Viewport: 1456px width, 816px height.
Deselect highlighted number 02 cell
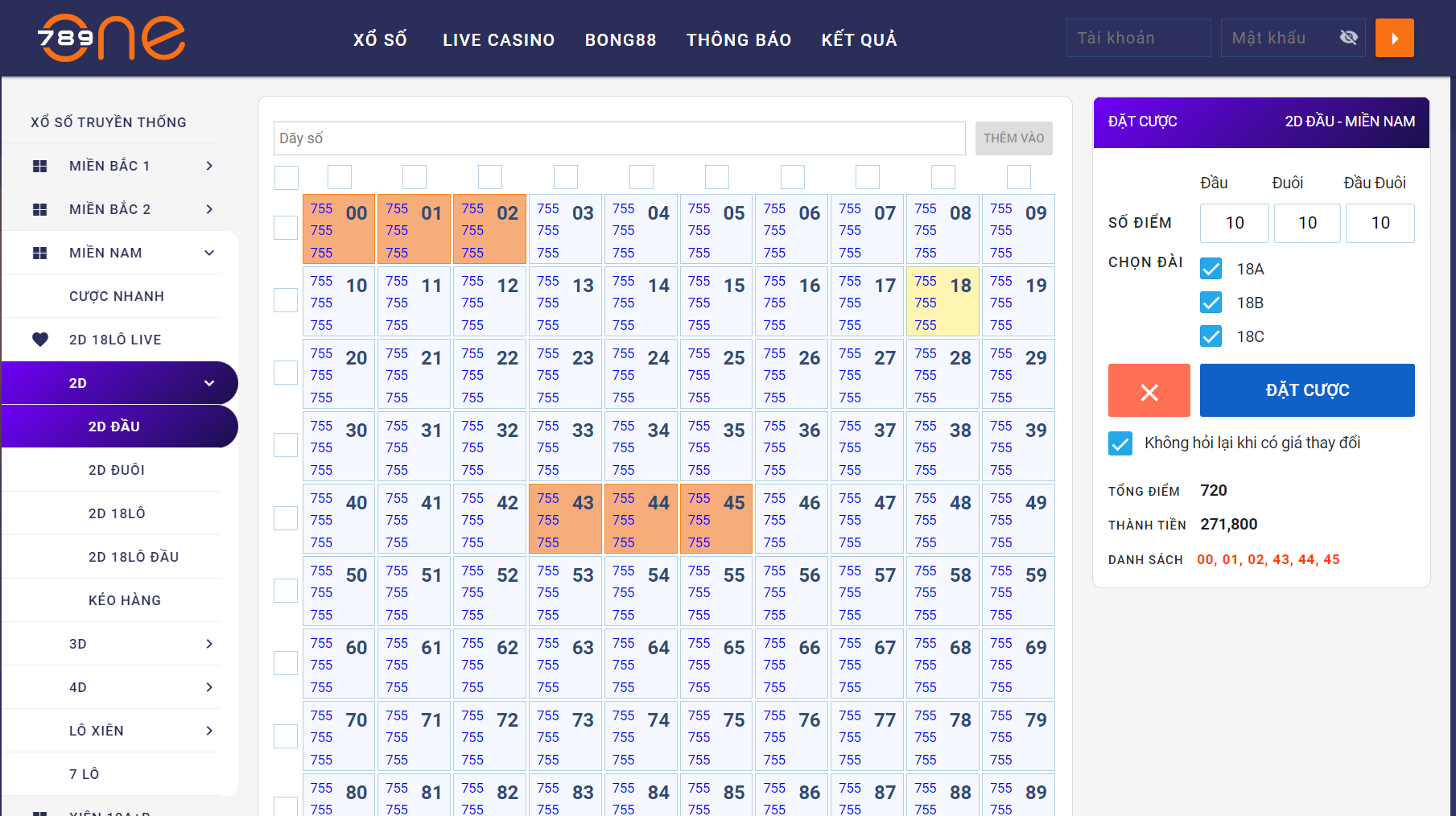click(x=490, y=229)
